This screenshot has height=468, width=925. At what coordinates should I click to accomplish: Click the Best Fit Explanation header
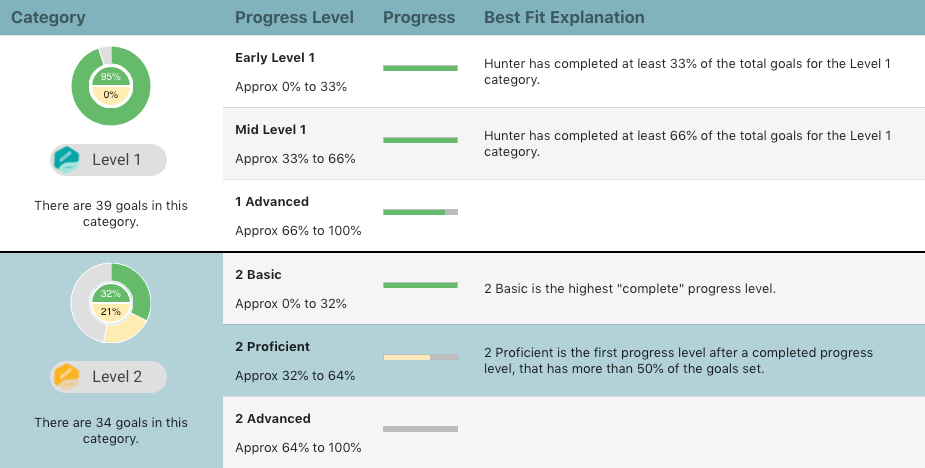(564, 18)
